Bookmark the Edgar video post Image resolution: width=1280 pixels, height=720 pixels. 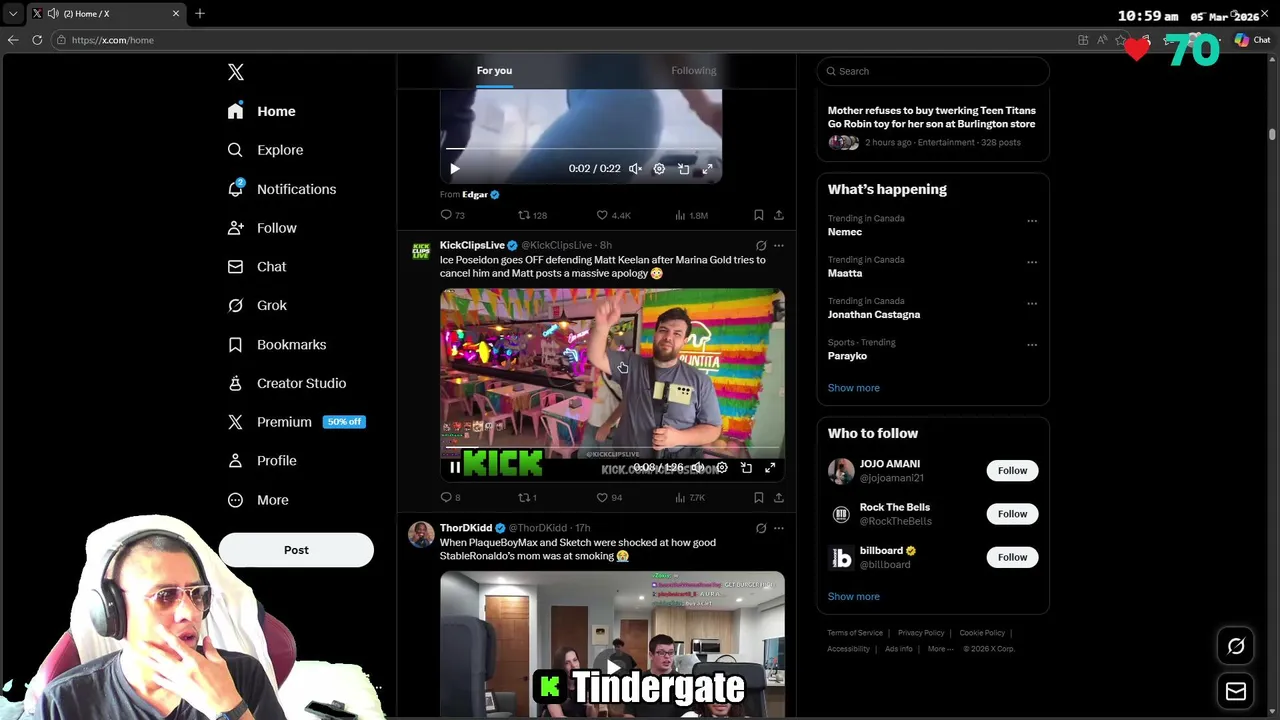click(x=759, y=215)
